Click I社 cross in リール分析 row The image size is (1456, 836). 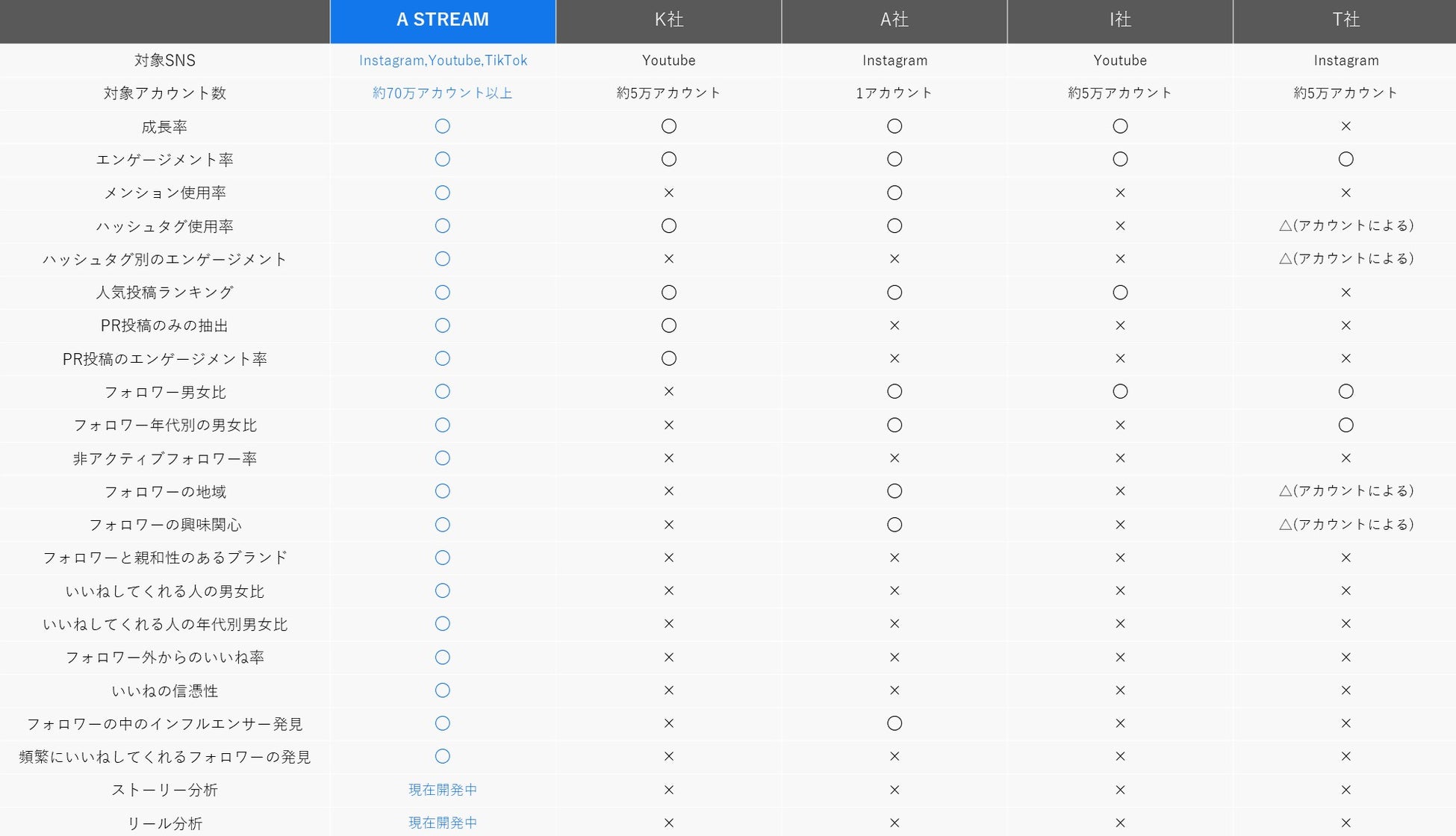[1119, 823]
